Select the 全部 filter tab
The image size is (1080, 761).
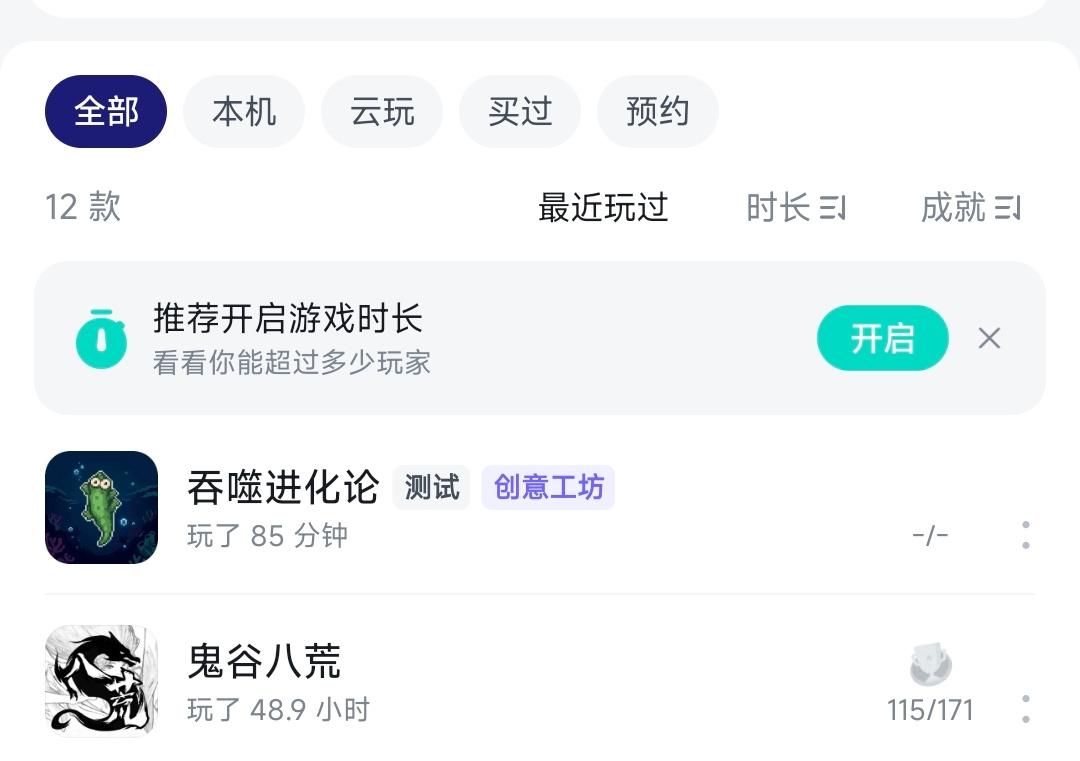106,112
